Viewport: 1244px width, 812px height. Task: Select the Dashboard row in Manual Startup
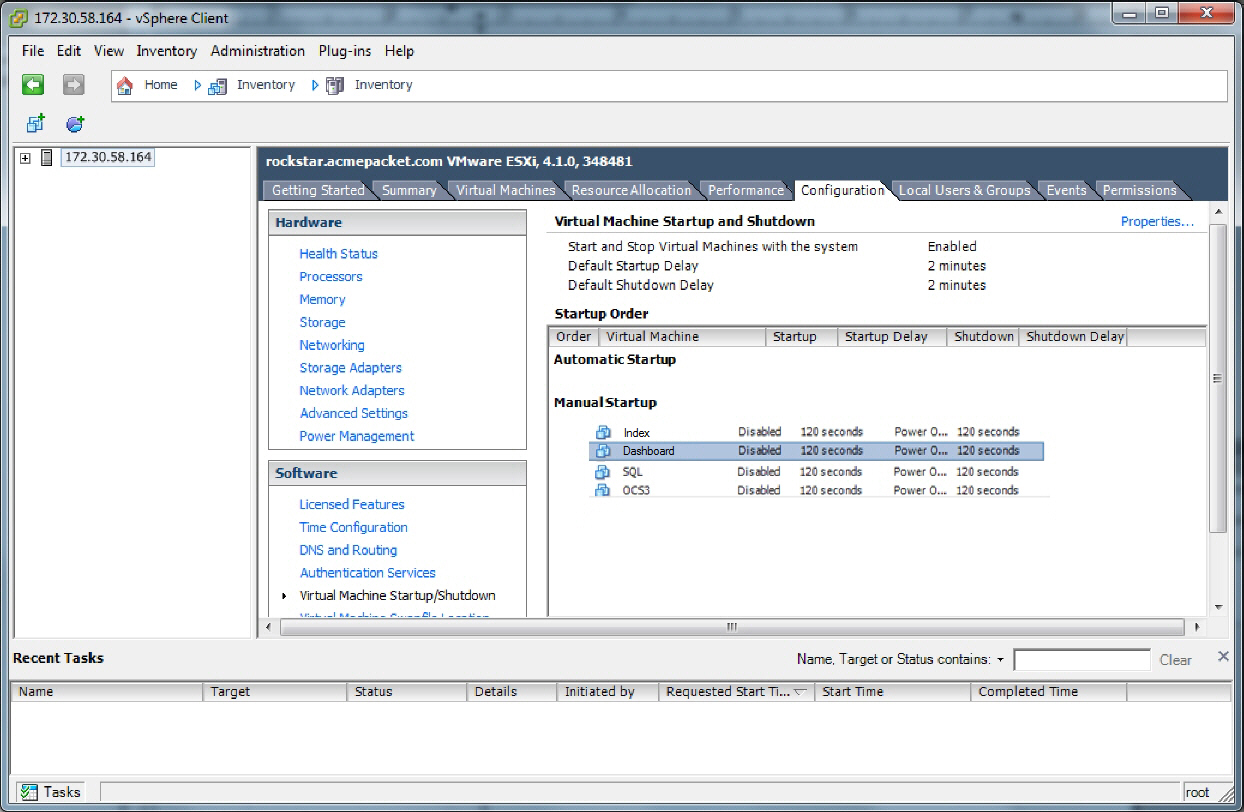point(816,451)
